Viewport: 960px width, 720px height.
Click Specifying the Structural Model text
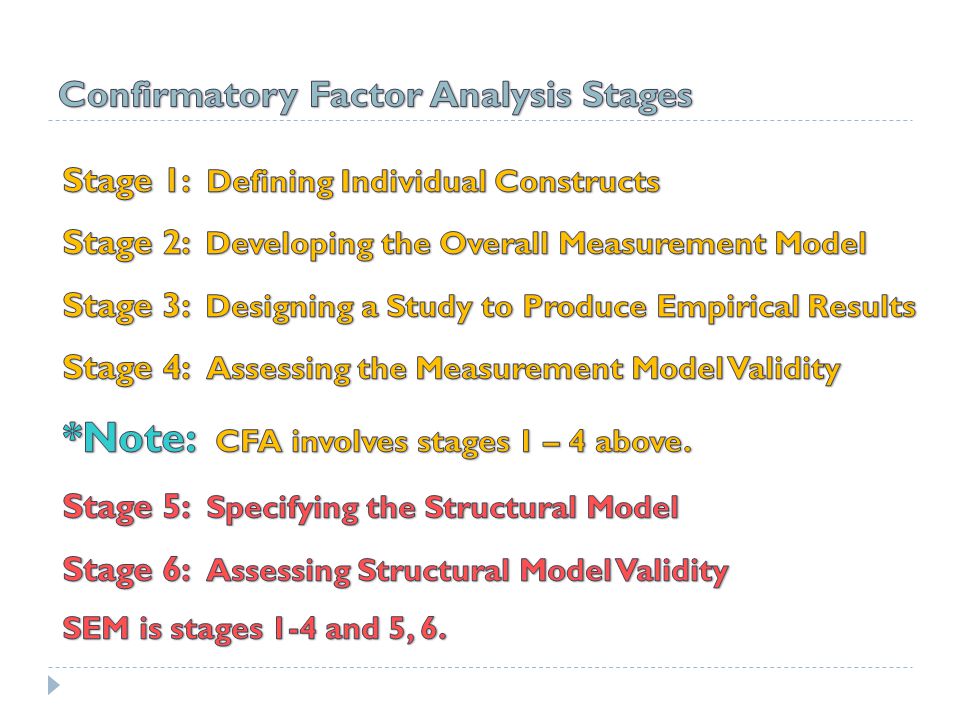click(443, 509)
